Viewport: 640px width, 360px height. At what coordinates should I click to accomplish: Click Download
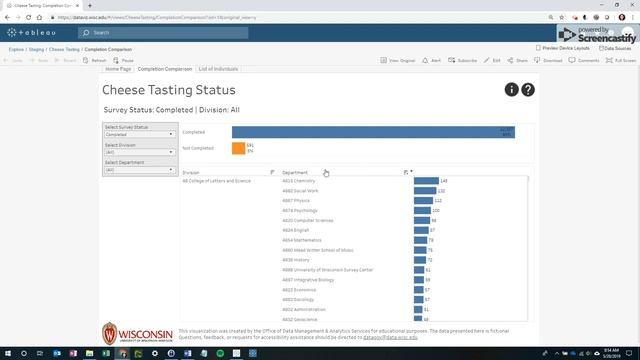pos(548,60)
